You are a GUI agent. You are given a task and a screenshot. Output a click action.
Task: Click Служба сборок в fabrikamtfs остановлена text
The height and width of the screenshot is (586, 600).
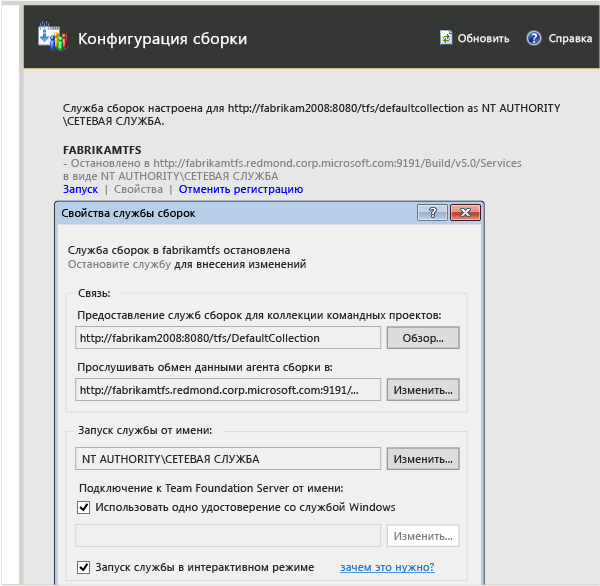pyautogui.click(x=179, y=250)
